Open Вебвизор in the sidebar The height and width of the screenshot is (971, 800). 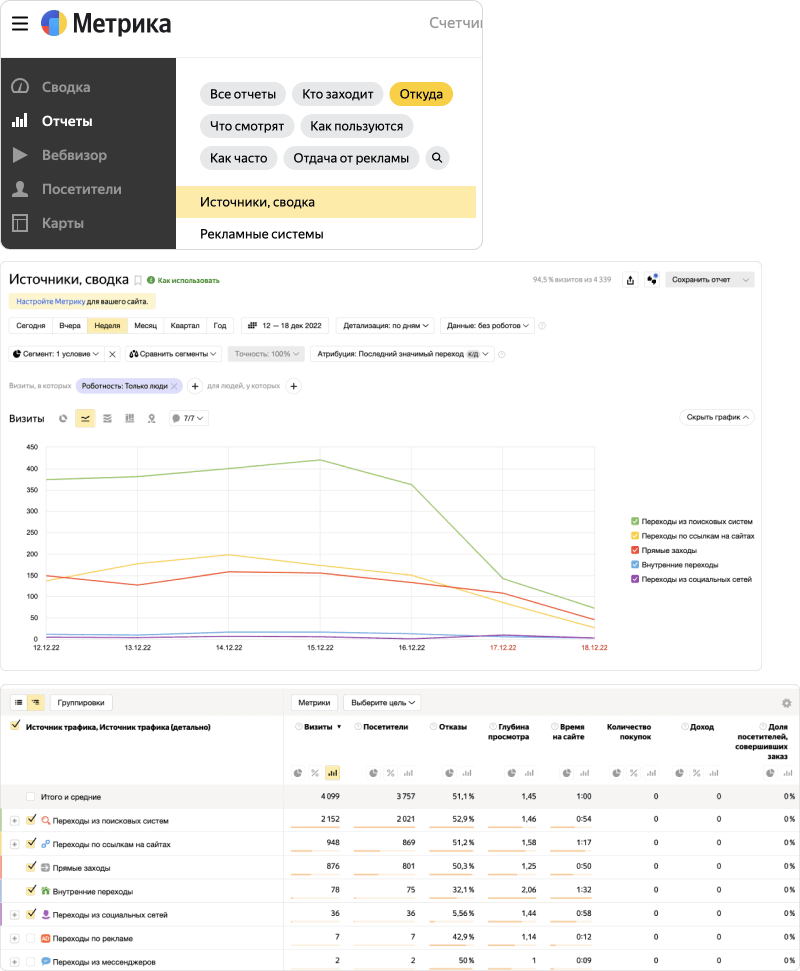(74, 155)
